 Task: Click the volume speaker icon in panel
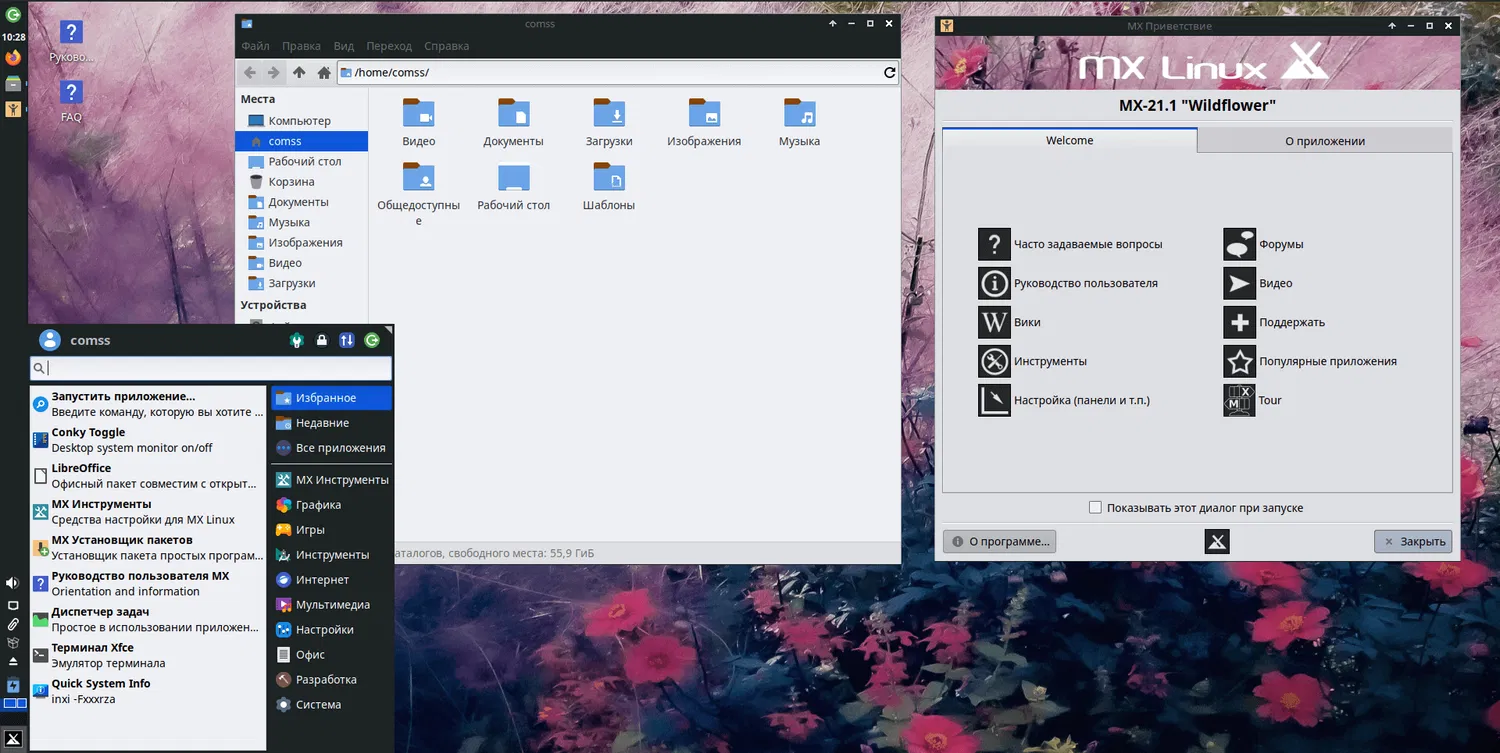click(x=13, y=582)
